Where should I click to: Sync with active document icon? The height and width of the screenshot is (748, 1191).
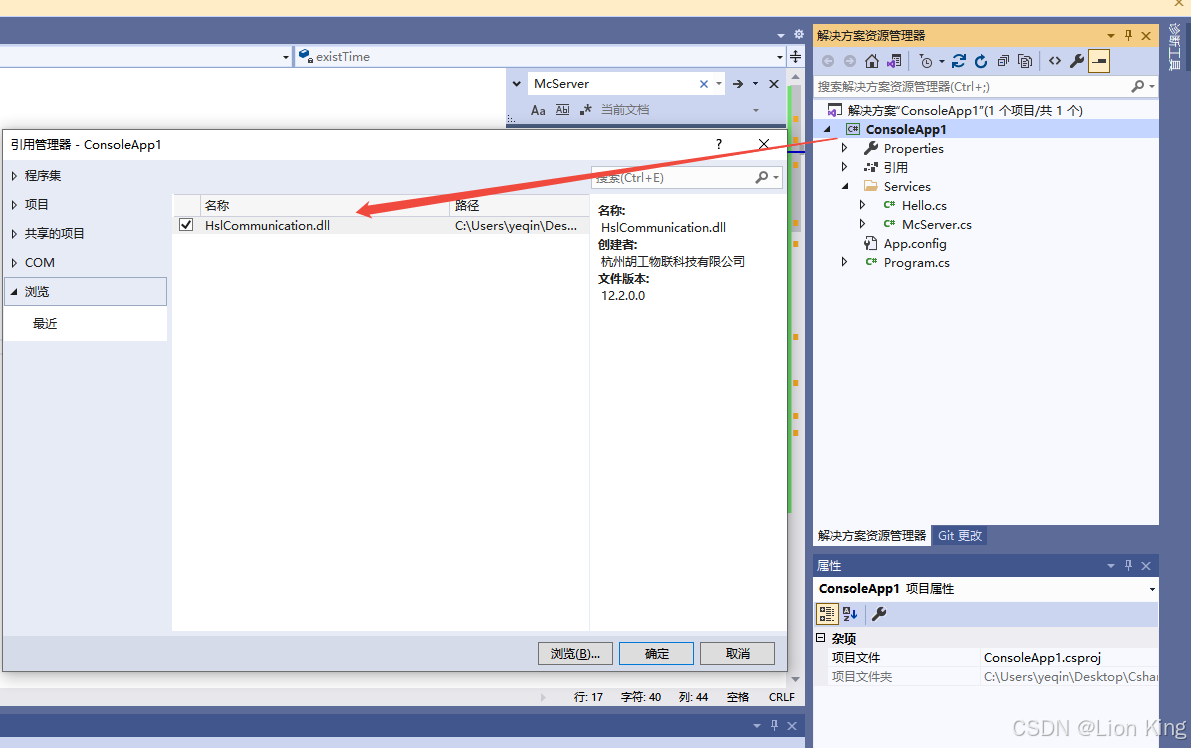[x=959, y=61]
